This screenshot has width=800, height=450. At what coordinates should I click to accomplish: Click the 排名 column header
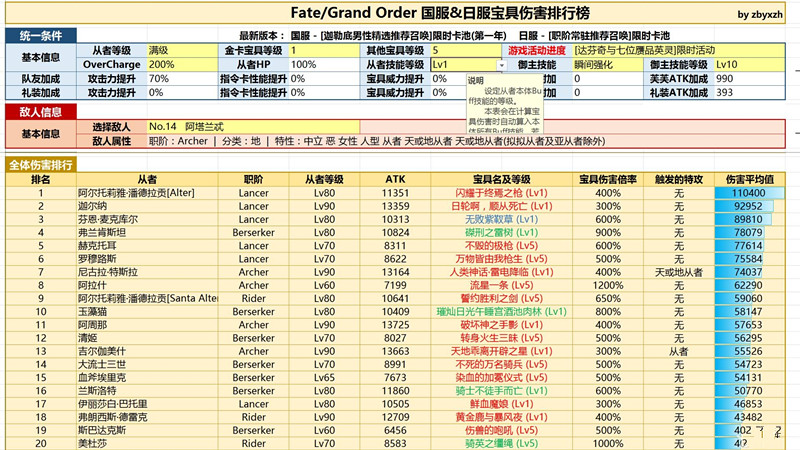41,180
